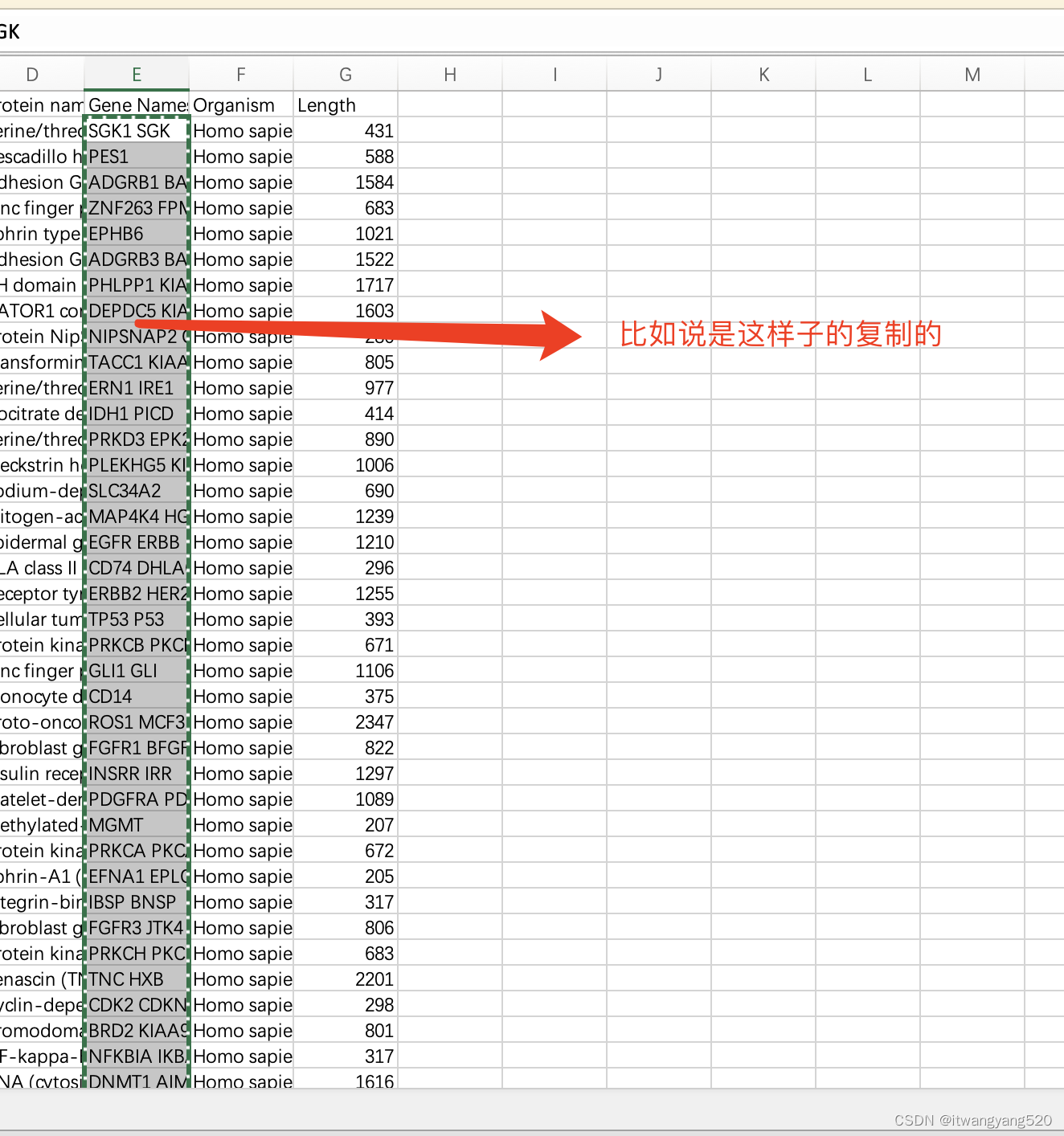Click length value 805
The image size is (1064, 1136).
(x=346, y=362)
